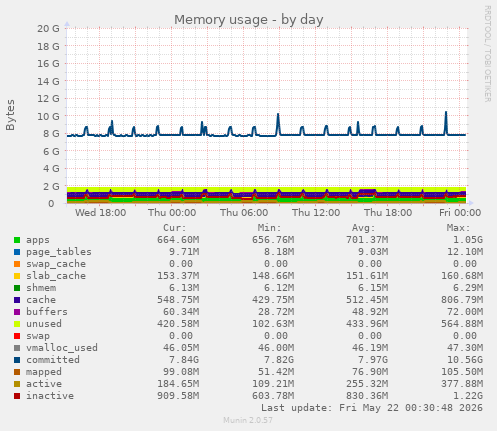Click the 'Last update' timestamp line
This screenshot has height=431, width=497.
pyautogui.click(x=372, y=408)
